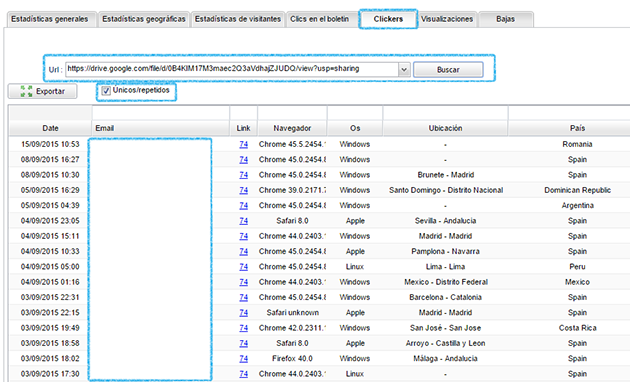Expand the Url dropdown arrow

[x=404, y=69]
